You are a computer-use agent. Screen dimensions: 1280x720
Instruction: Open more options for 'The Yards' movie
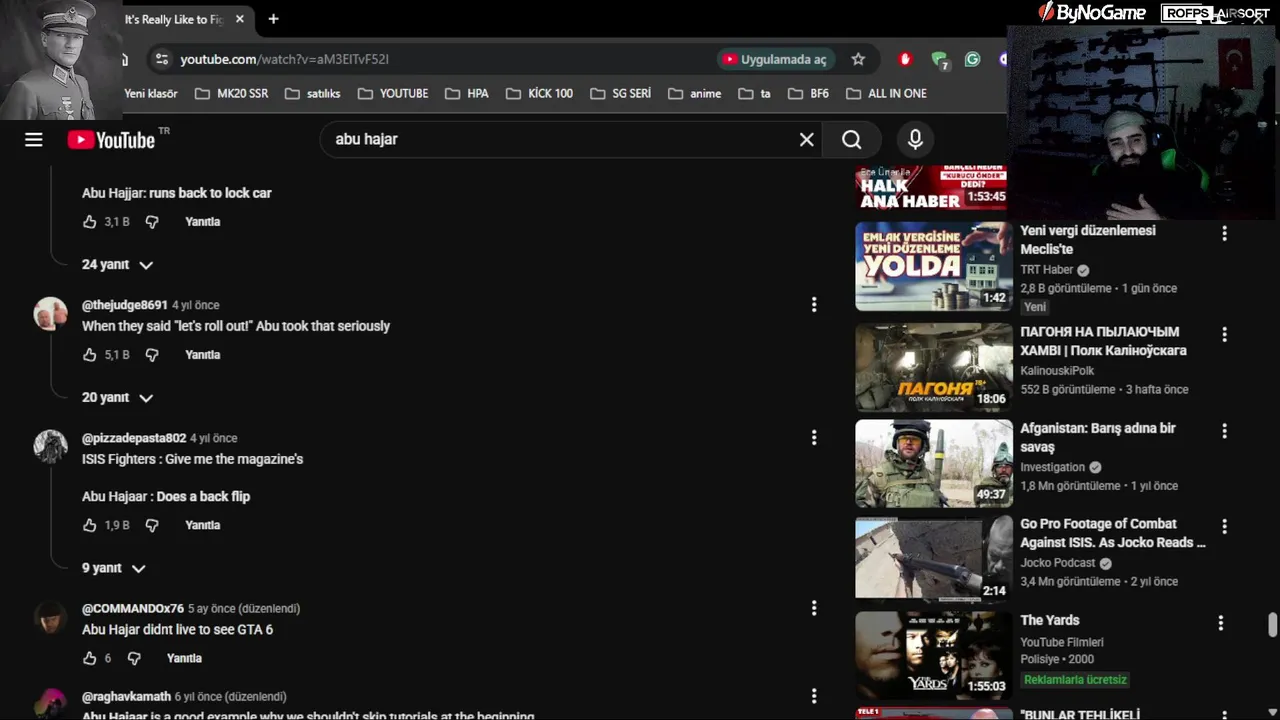pyautogui.click(x=1220, y=623)
